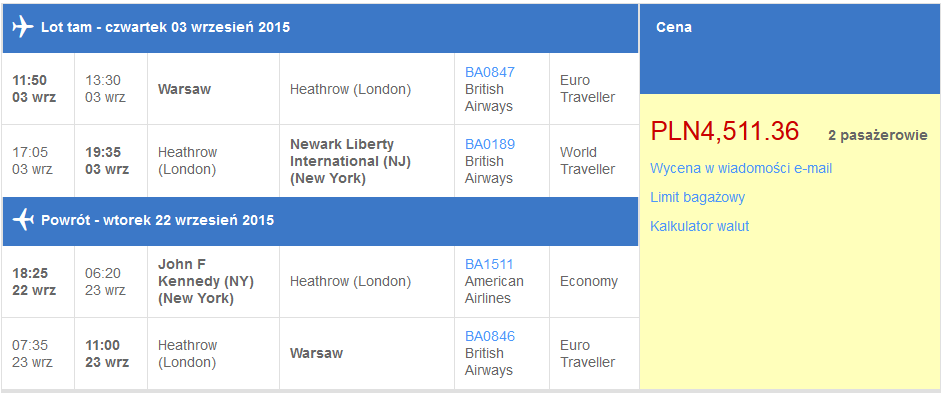Open flight number BA0846 link

point(490,336)
